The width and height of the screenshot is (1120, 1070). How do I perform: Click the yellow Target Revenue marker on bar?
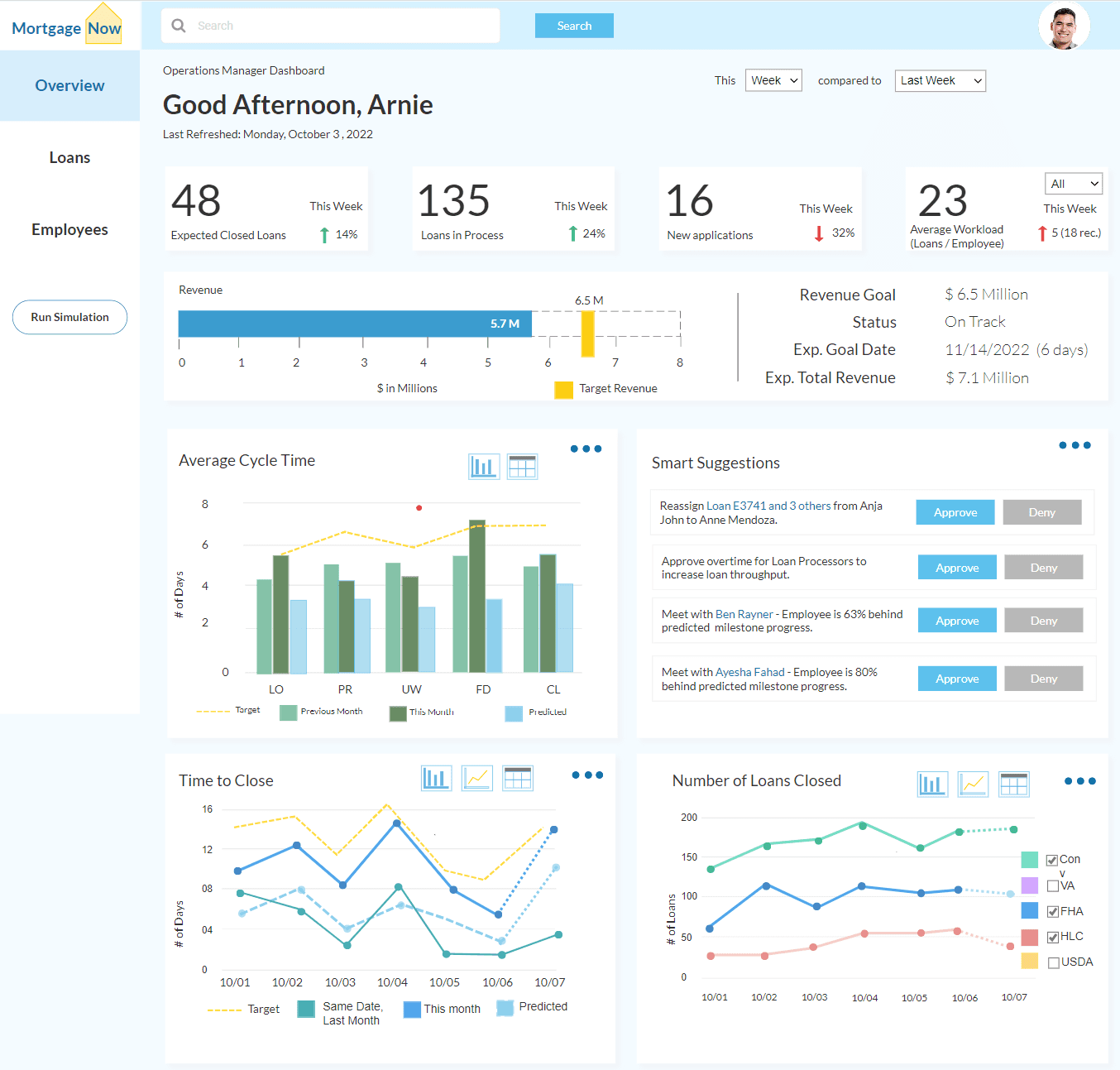point(588,333)
